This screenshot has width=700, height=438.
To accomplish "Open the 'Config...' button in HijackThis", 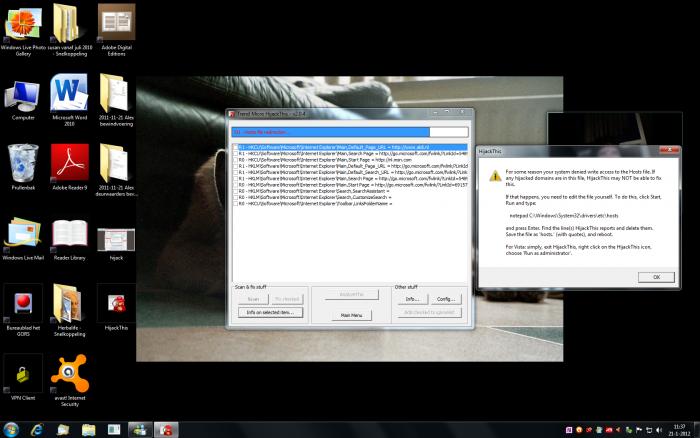I will point(446,299).
